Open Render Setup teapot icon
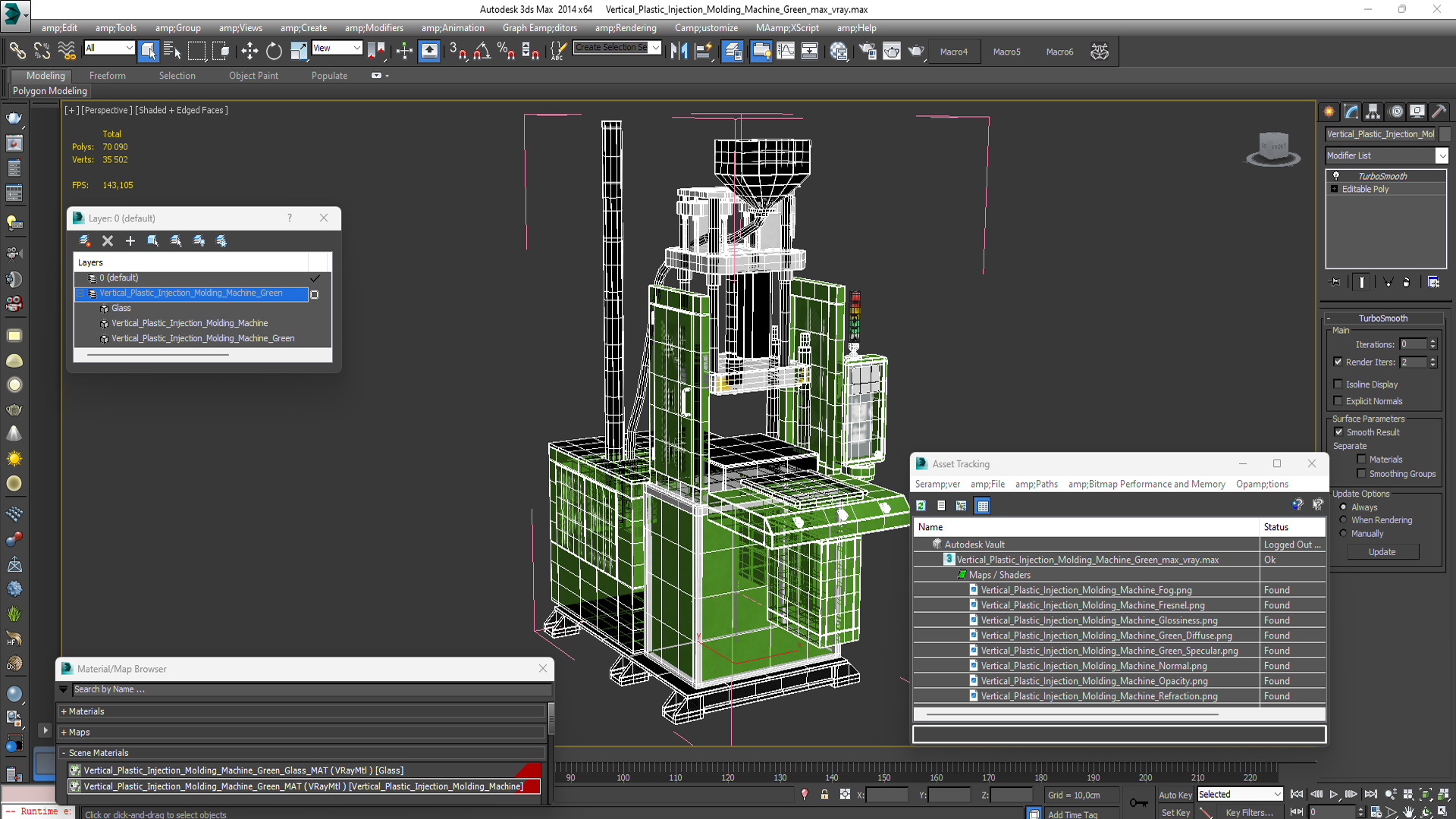Viewport: 1456px width, 819px height. pyautogui.click(x=867, y=51)
